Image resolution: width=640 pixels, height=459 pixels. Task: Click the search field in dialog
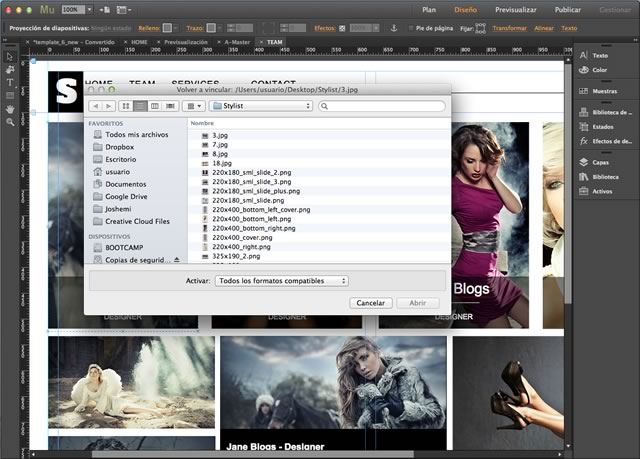click(x=382, y=106)
